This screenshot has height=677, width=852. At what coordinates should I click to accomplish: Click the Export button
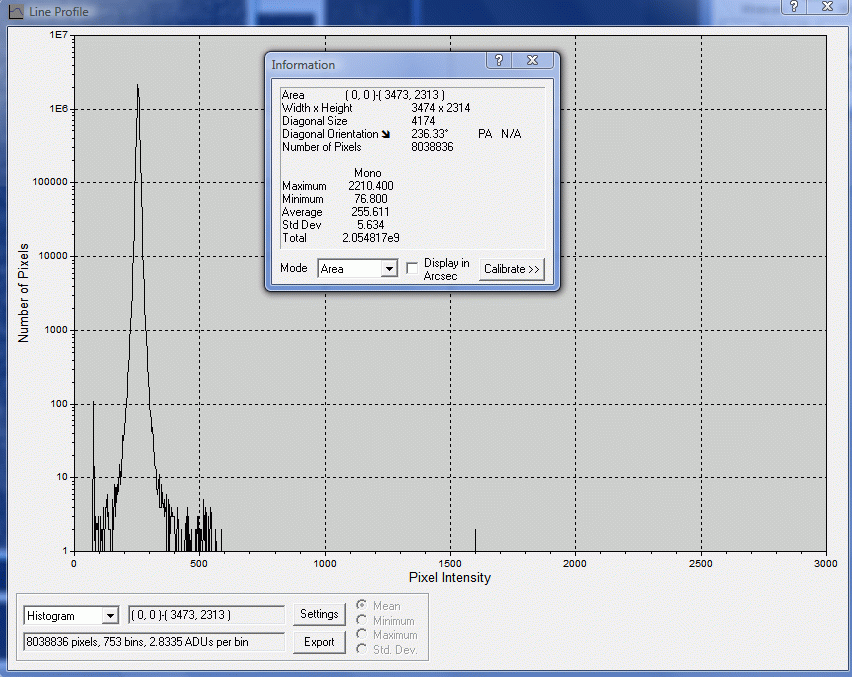tap(319, 642)
